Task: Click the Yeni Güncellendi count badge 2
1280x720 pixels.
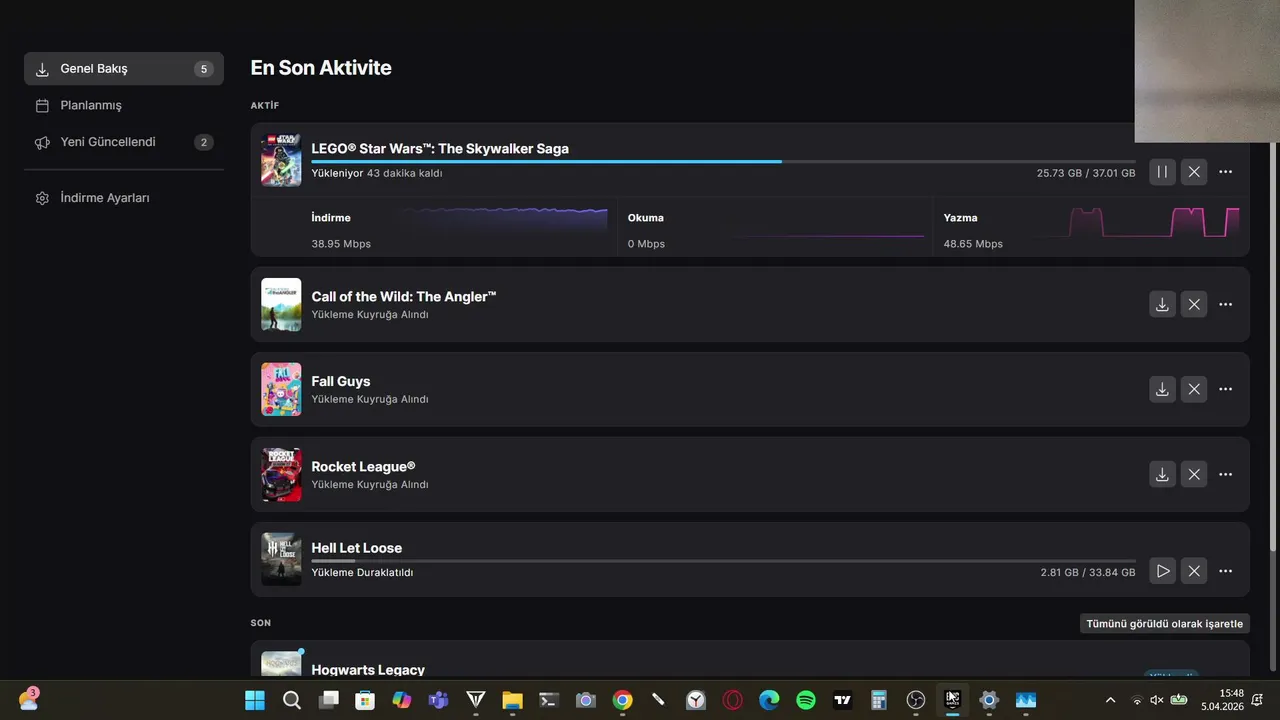Action: 204,142
